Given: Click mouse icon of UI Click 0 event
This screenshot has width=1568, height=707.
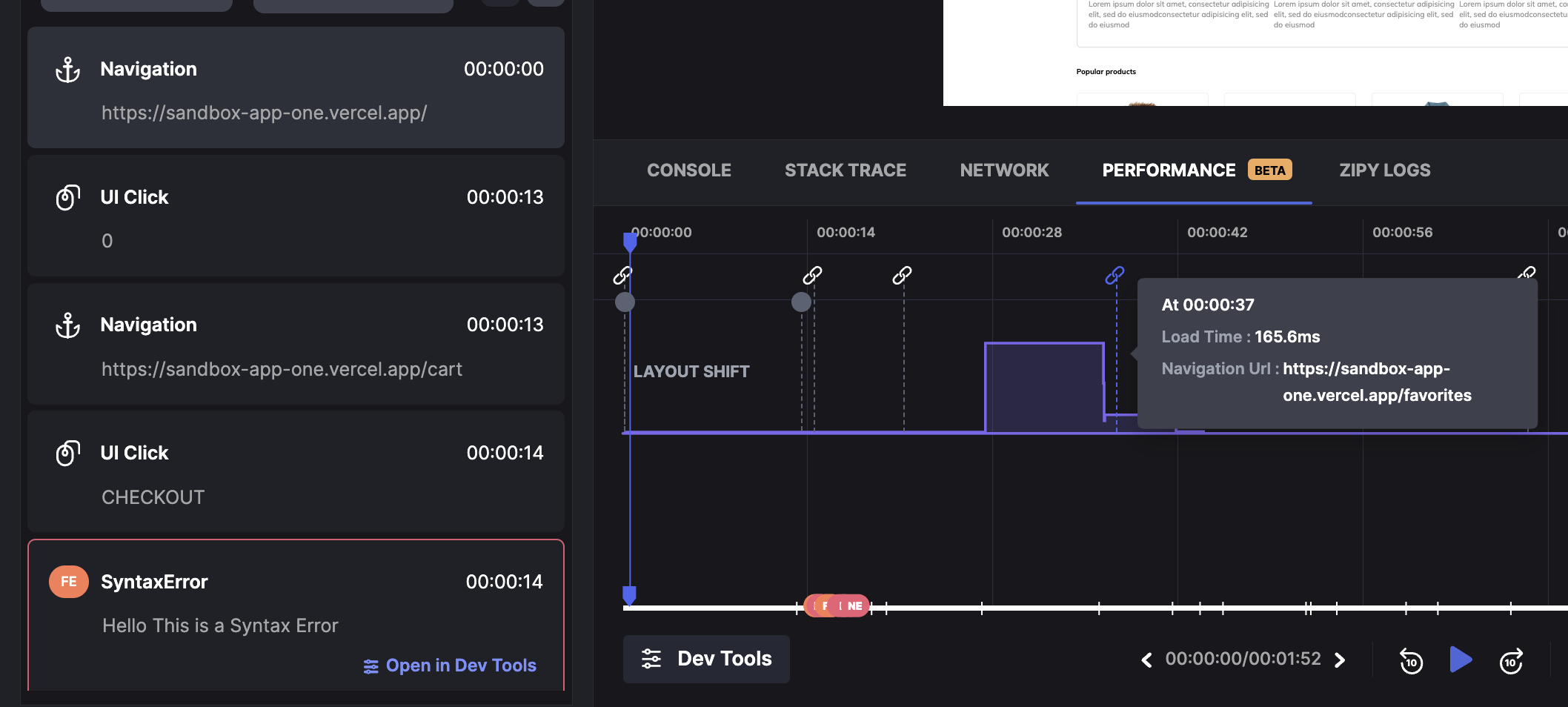Looking at the screenshot, I should [x=68, y=197].
